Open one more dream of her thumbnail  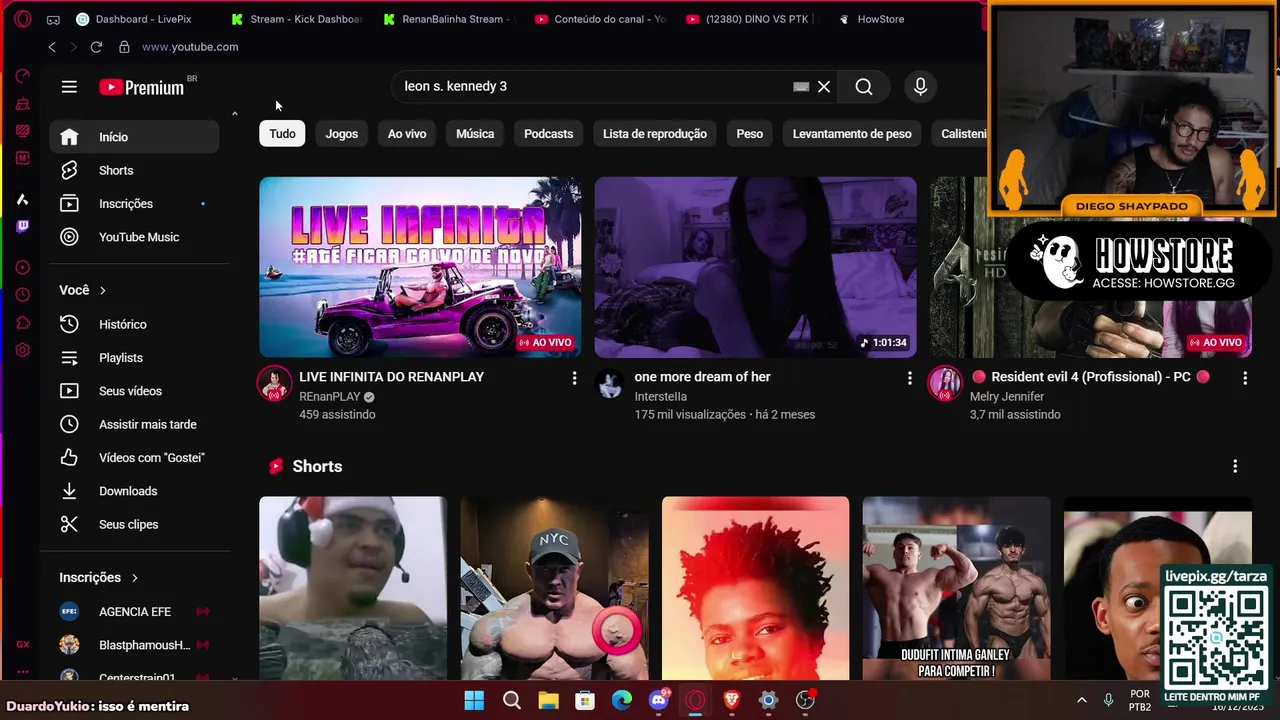pyautogui.click(x=755, y=267)
